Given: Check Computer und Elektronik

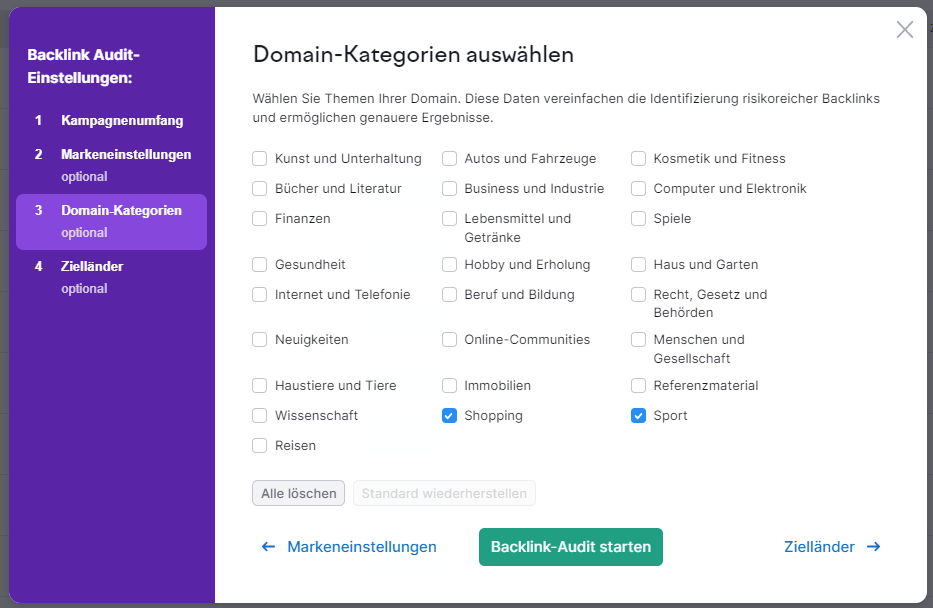Looking at the screenshot, I should 638,188.
